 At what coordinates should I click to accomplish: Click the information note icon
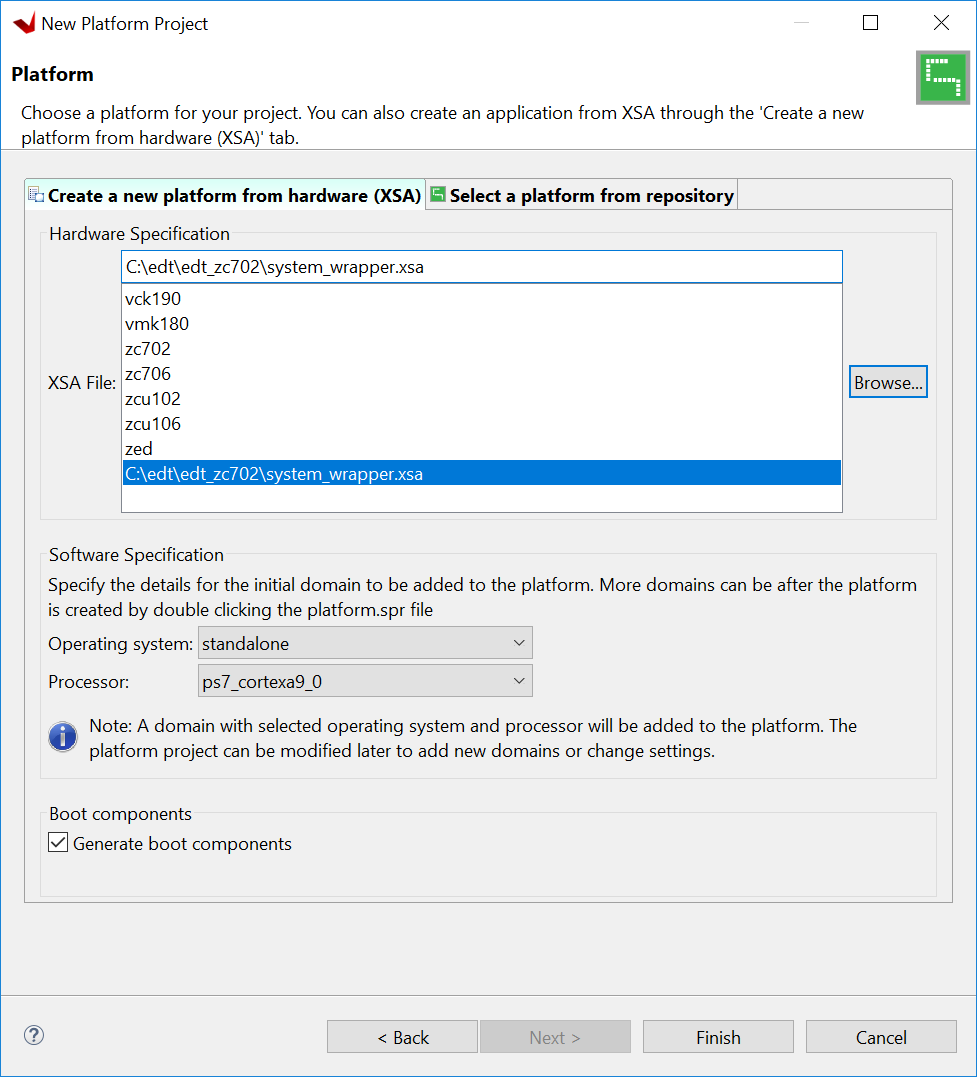point(63,737)
